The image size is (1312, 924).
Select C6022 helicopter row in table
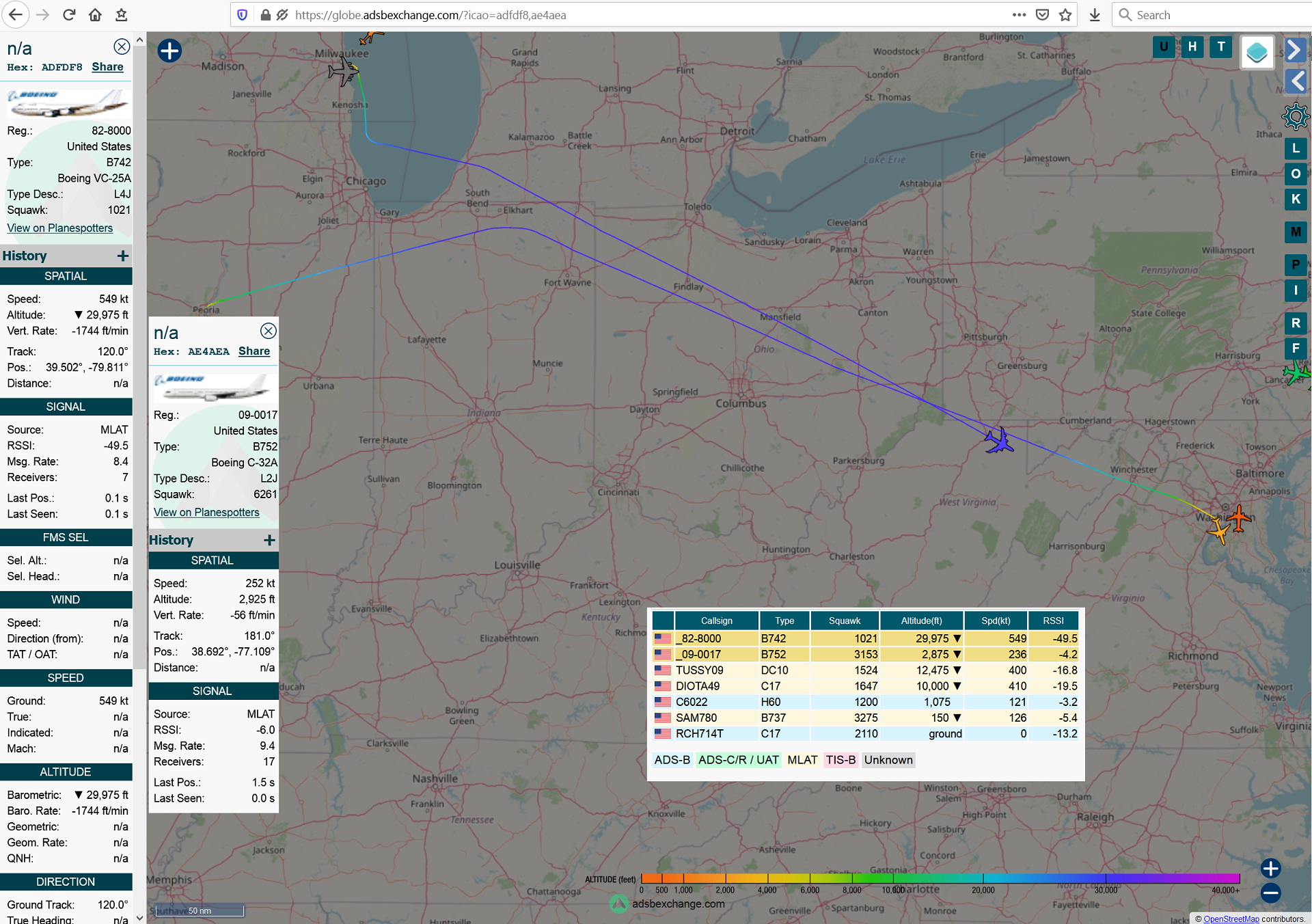[866, 702]
